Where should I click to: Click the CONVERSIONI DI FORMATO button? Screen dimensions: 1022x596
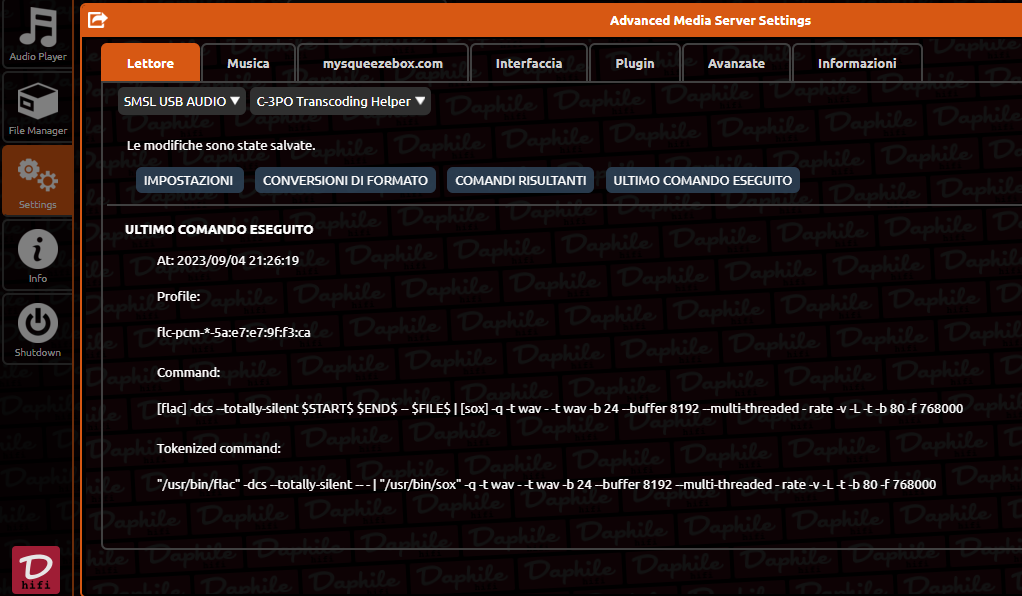(x=345, y=180)
